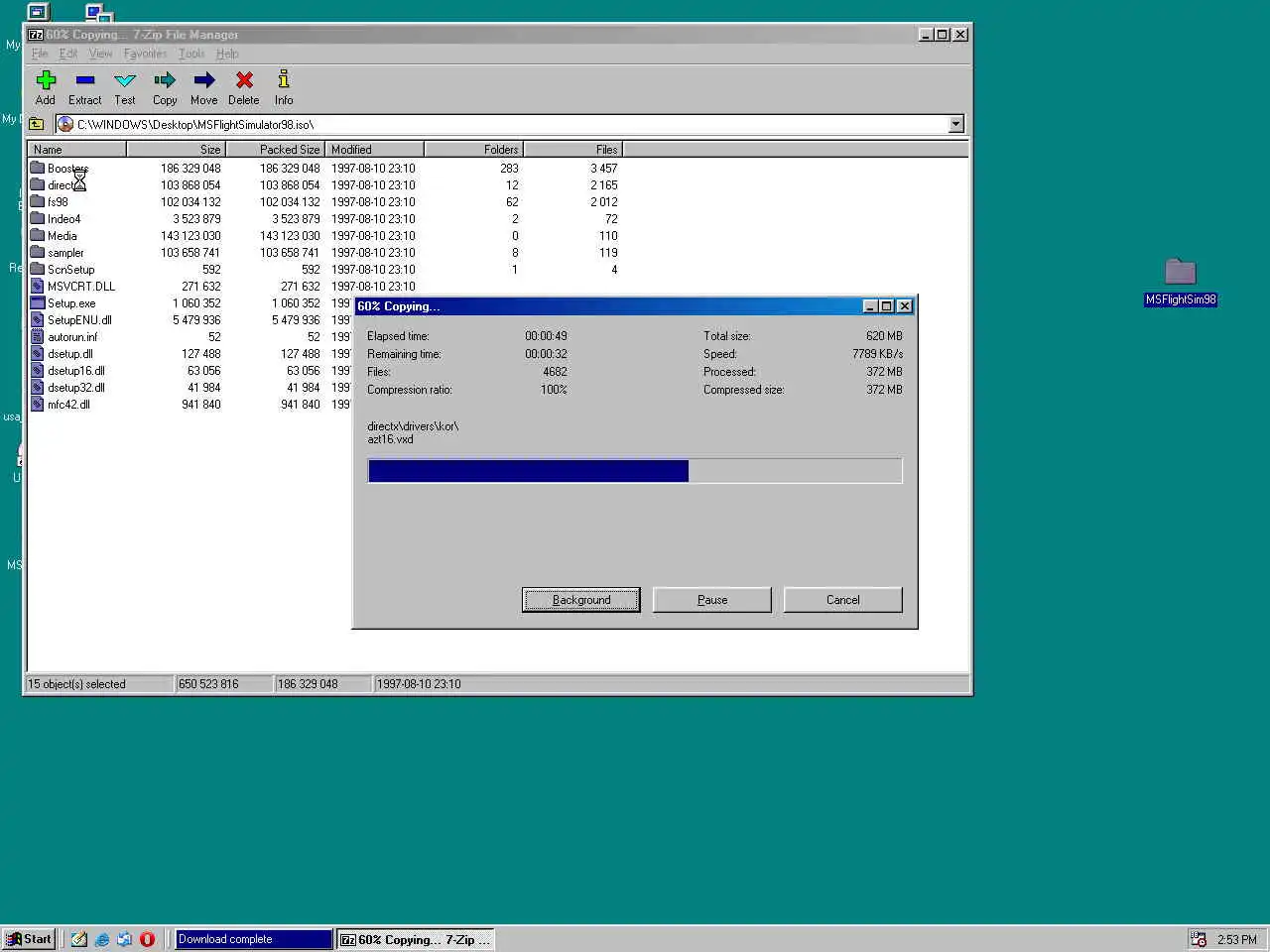Viewport: 1270px width, 952px height.
Task: Click the 60% Copying 7-Zip taskbar button
Action: [x=416, y=939]
